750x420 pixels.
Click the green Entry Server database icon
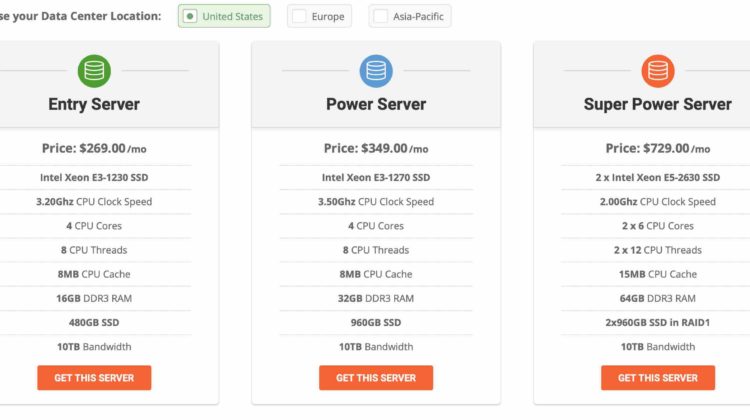(94, 71)
